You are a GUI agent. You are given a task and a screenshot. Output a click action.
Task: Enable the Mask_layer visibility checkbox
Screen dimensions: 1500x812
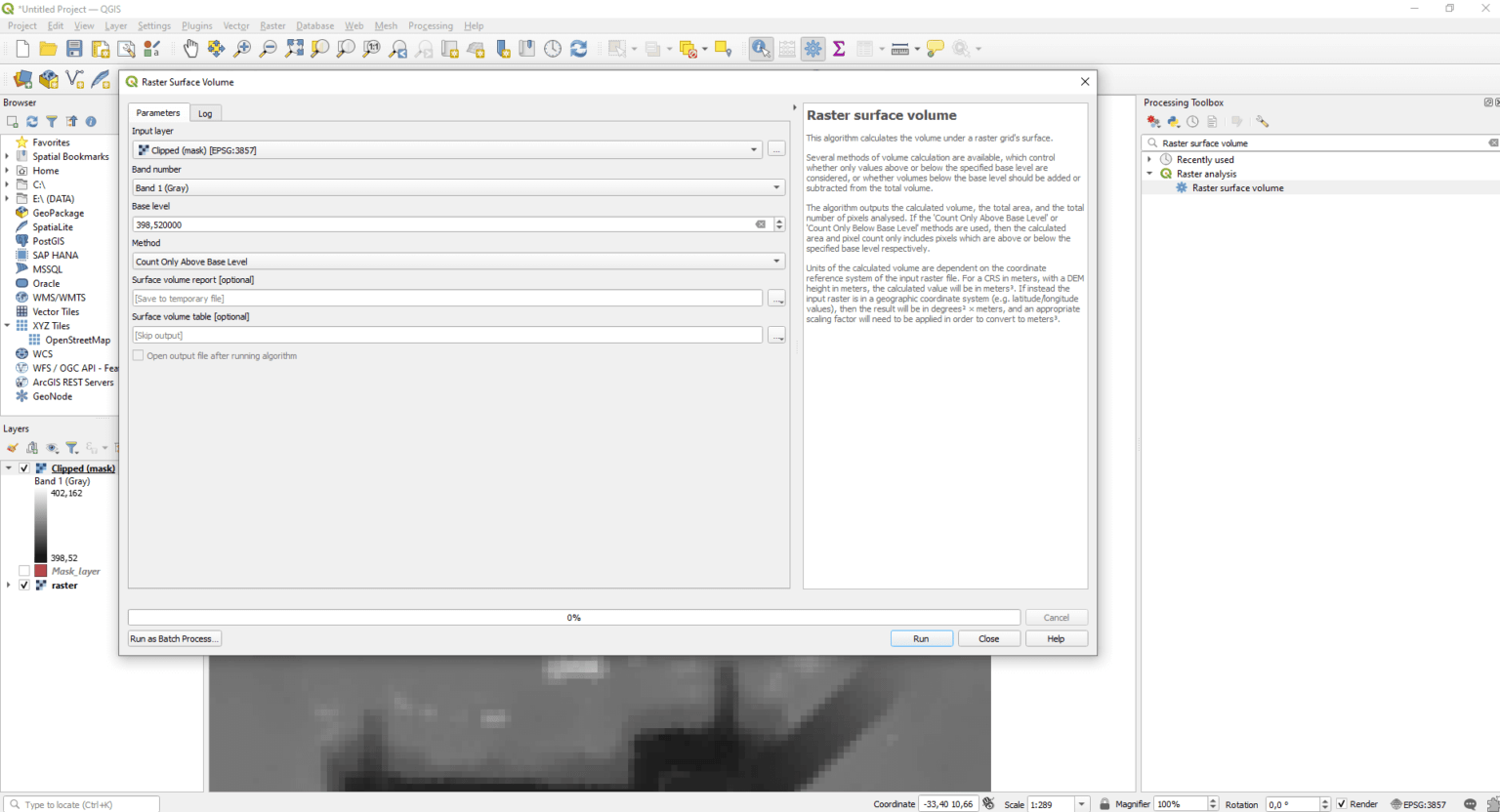pos(24,571)
